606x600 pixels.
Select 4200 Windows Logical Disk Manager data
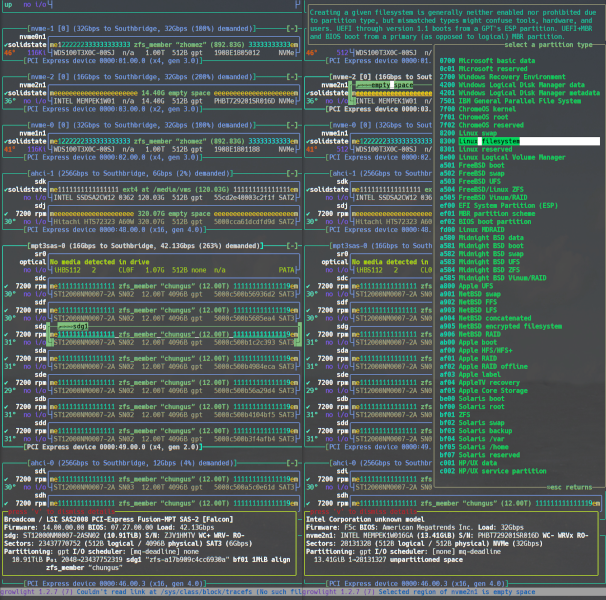(512, 85)
